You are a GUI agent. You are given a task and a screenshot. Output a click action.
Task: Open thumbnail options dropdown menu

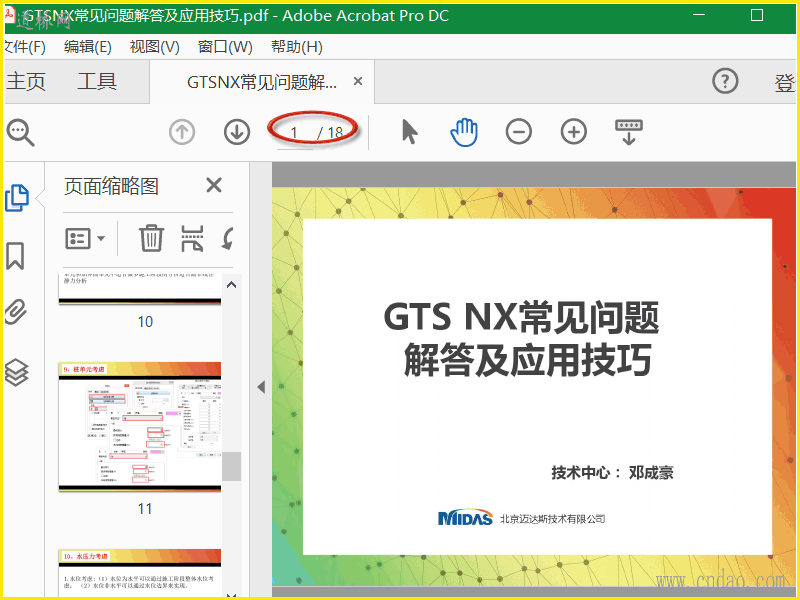click(x=85, y=238)
